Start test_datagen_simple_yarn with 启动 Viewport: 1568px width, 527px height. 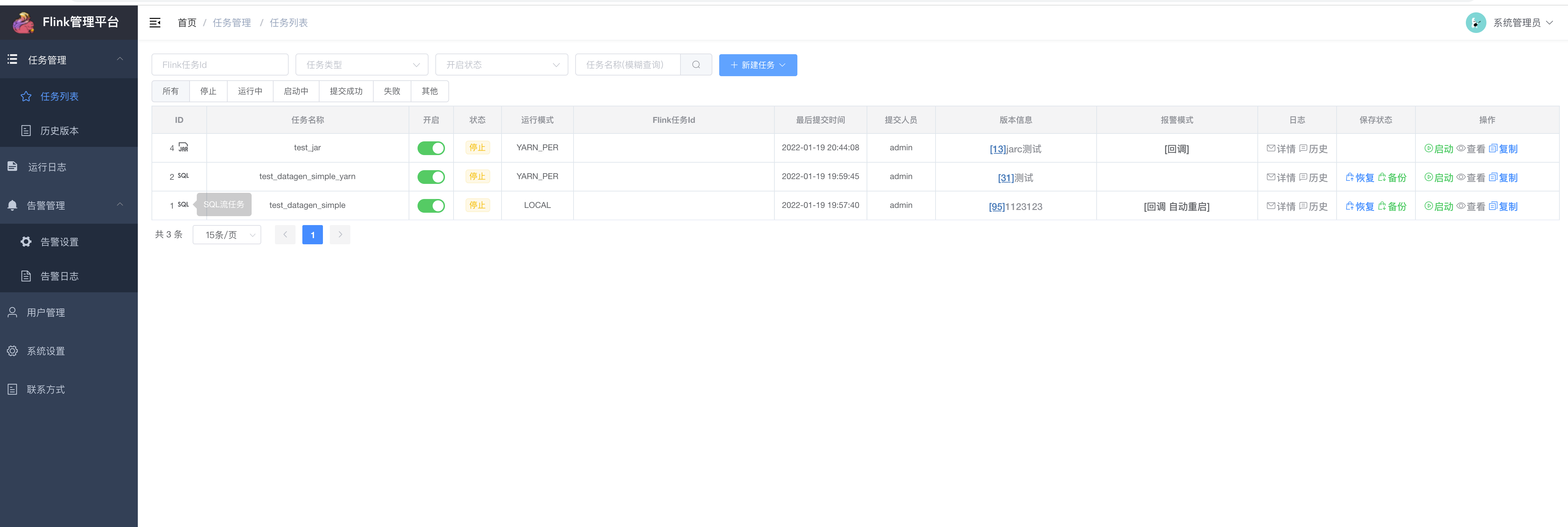tap(1439, 177)
